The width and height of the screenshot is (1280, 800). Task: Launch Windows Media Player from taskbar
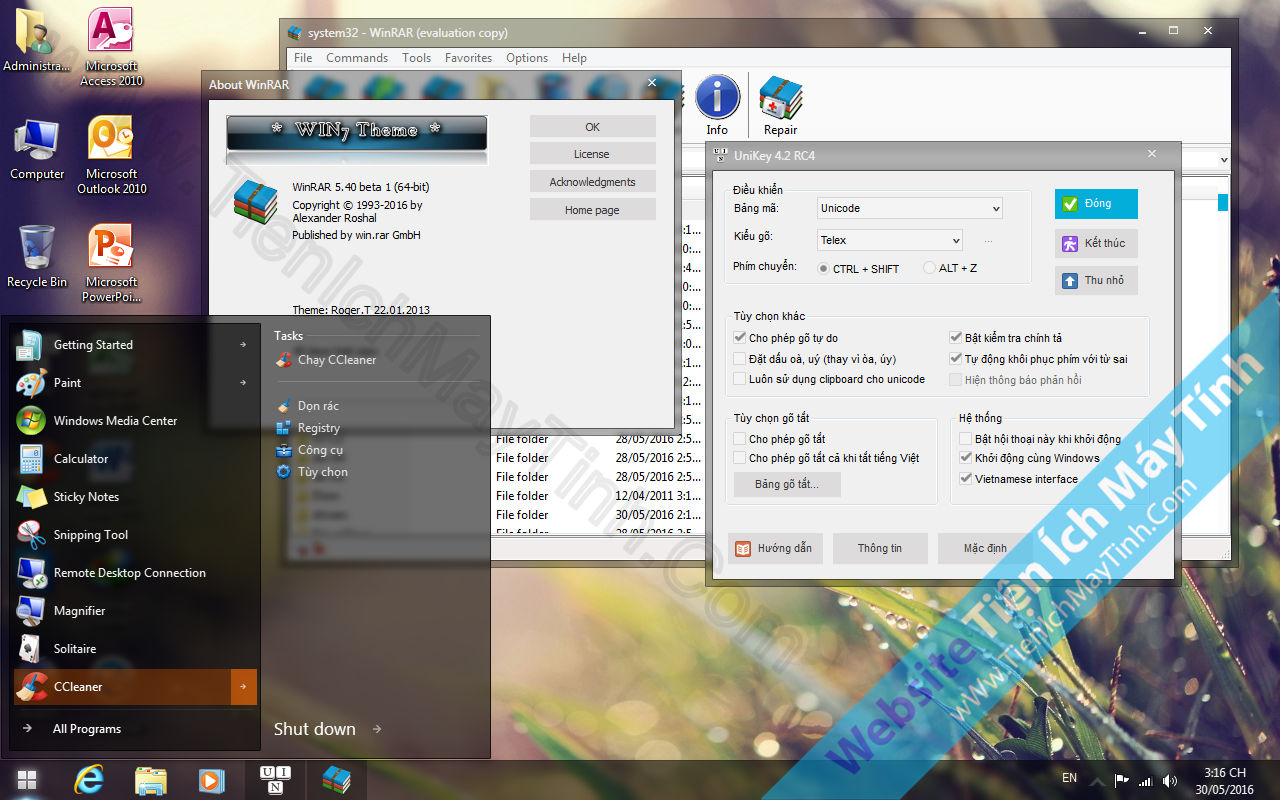[x=211, y=780]
